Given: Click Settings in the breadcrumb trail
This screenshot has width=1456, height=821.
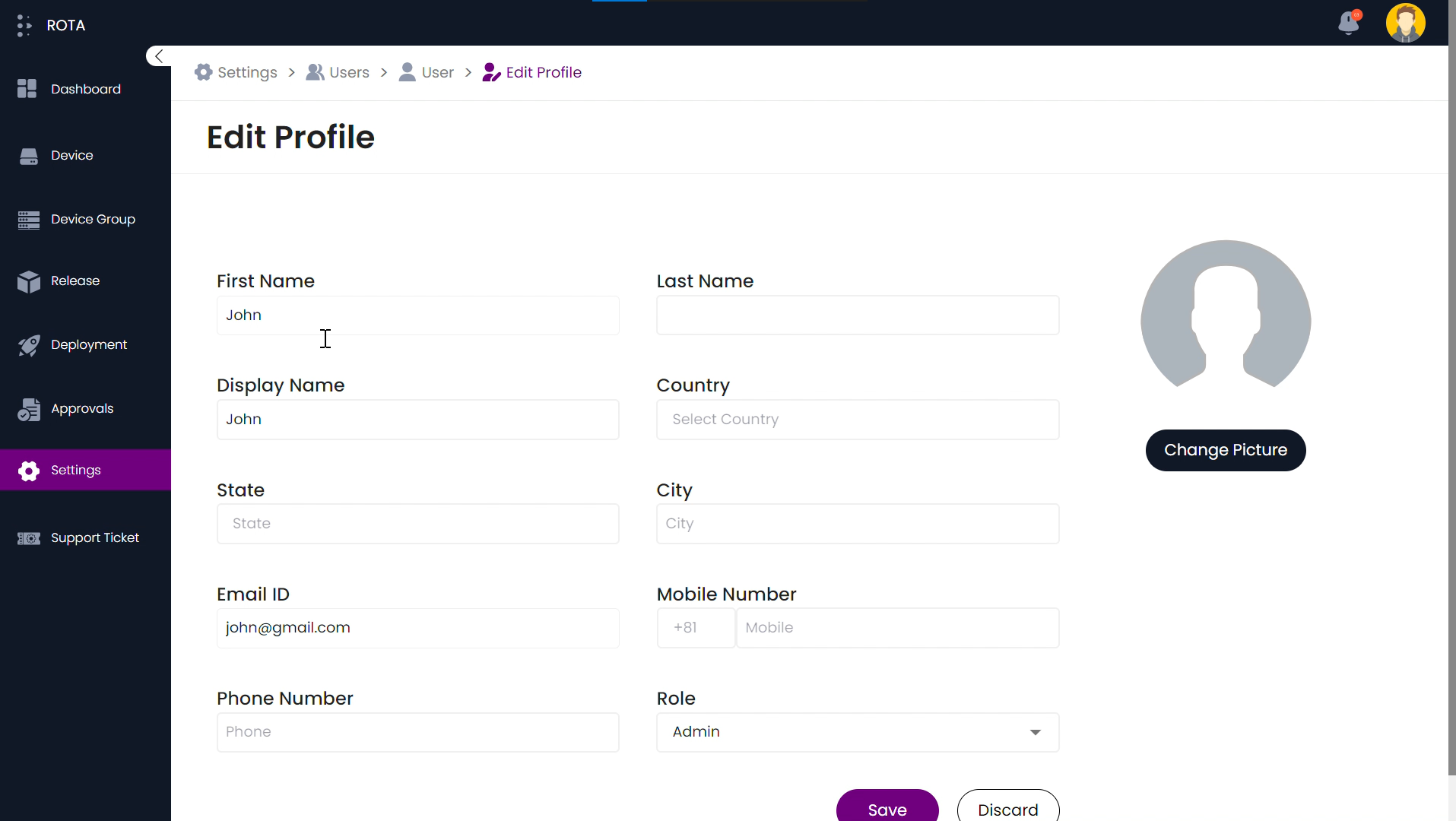Looking at the screenshot, I should tap(246, 72).
